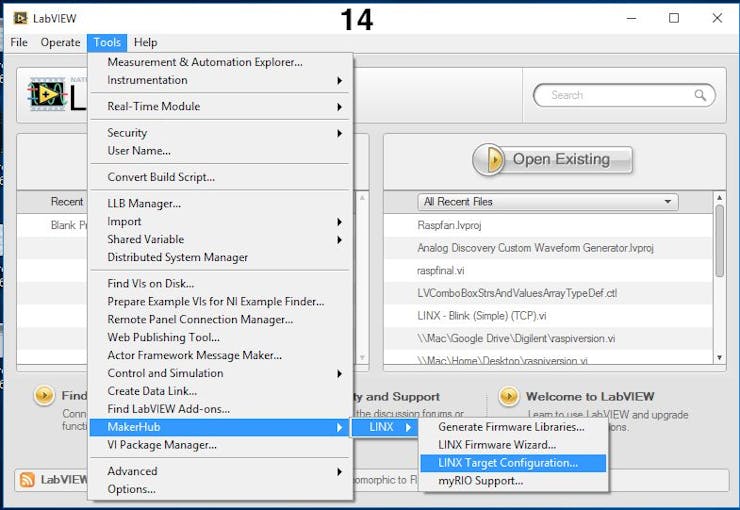Click the Open Existing button
This screenshot has width=740, height=510.
click(553, 160)
